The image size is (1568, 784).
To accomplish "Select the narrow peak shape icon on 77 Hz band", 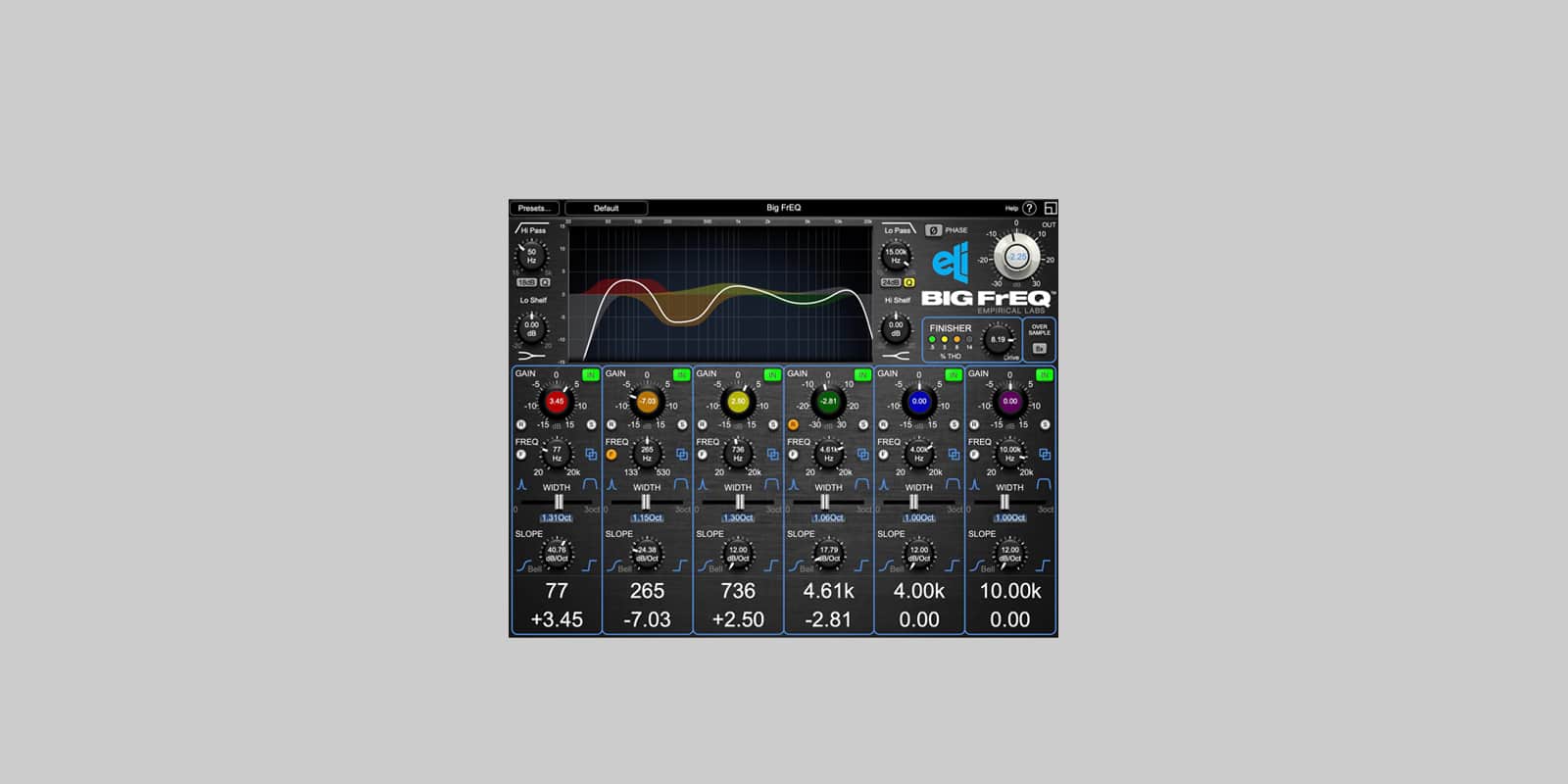I will pos(522,485).
